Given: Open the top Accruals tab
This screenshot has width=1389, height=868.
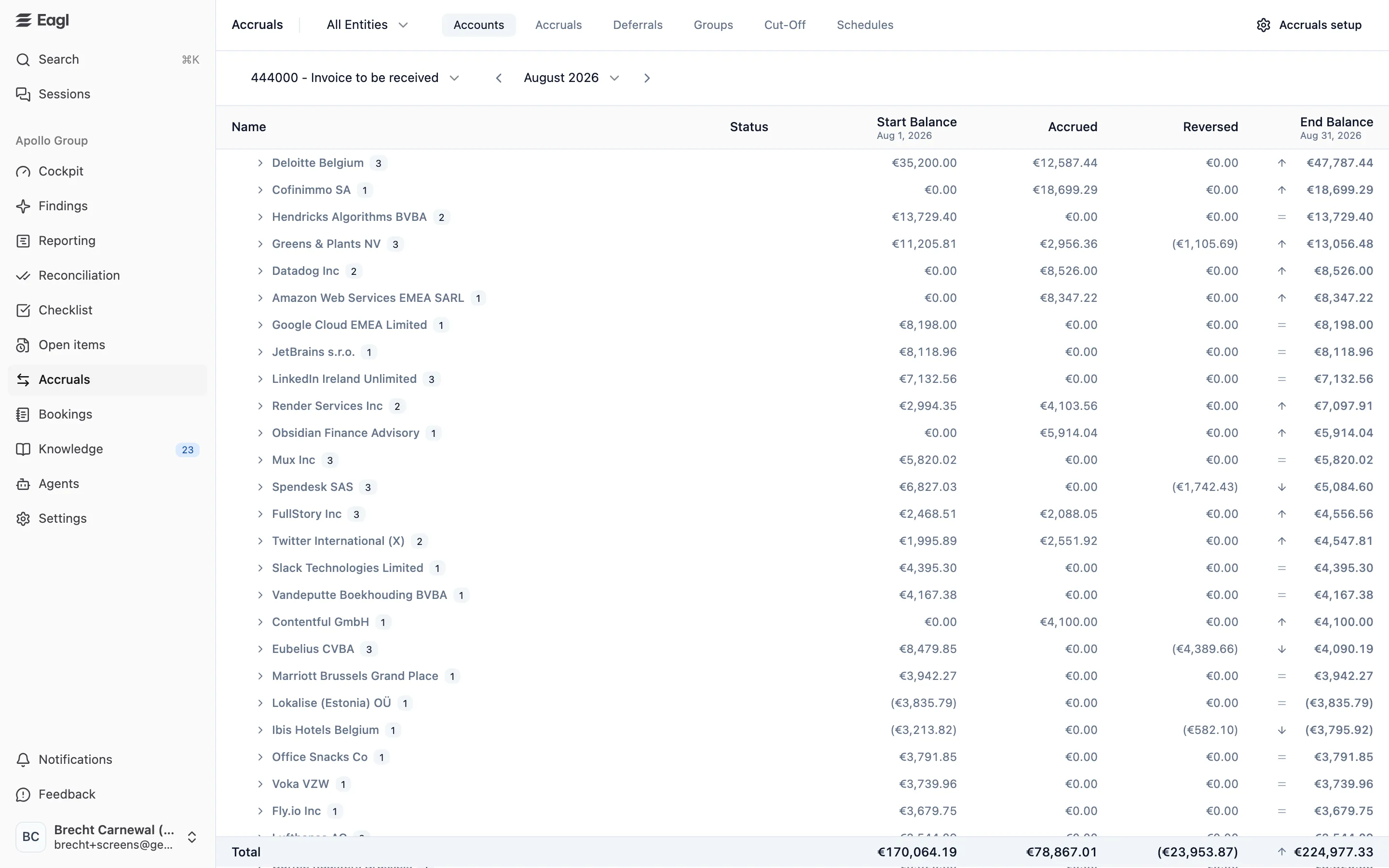Looking at the screenshot, I should coord(558,25).
